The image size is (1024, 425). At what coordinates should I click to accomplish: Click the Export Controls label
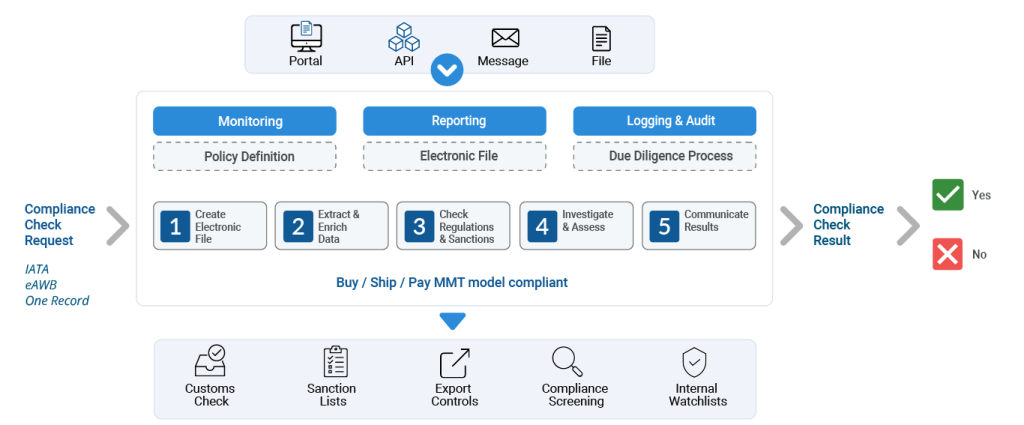[455, 395]
